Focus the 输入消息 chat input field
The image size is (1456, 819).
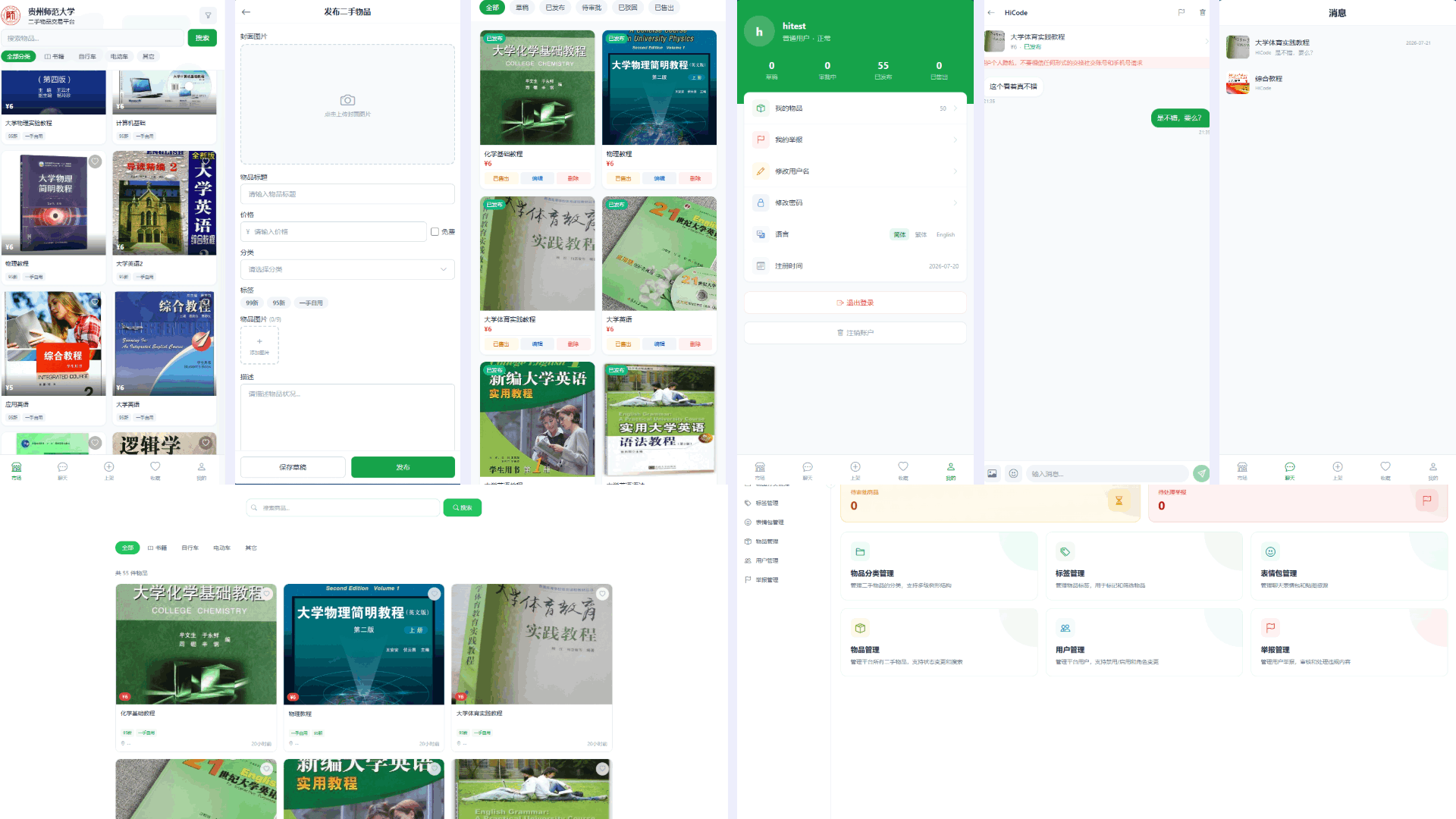click(x=1107, y=474)
